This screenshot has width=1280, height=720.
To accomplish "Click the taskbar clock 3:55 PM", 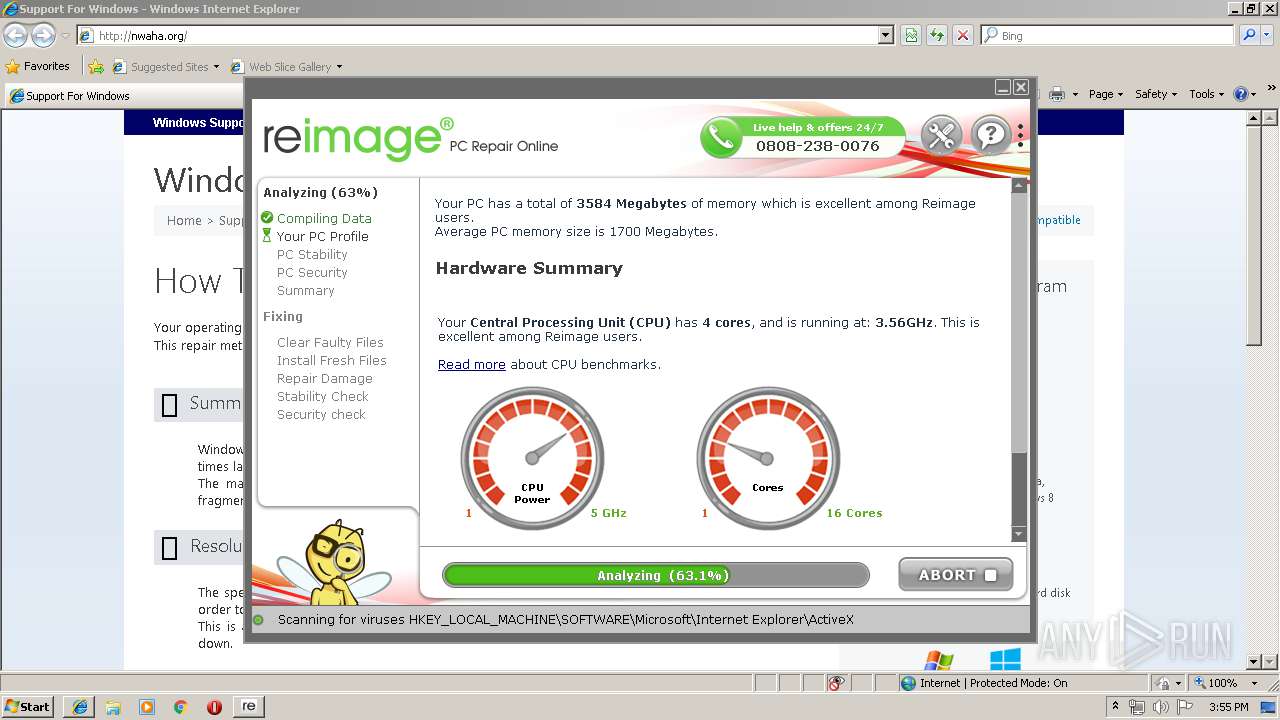I will coord(1228,707).
